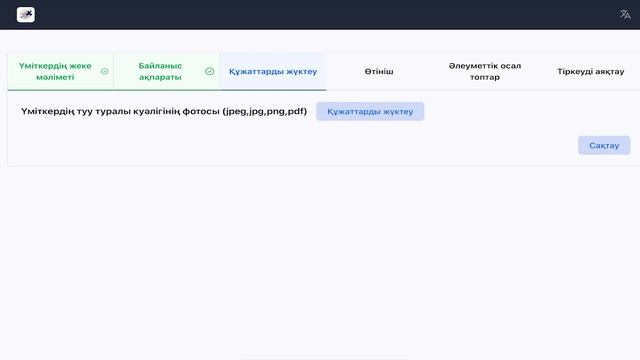This screenshot has width=640, height=360.
Task: Open the Үміткердің жеке мәліметі tab
Action: pos(60,71)
